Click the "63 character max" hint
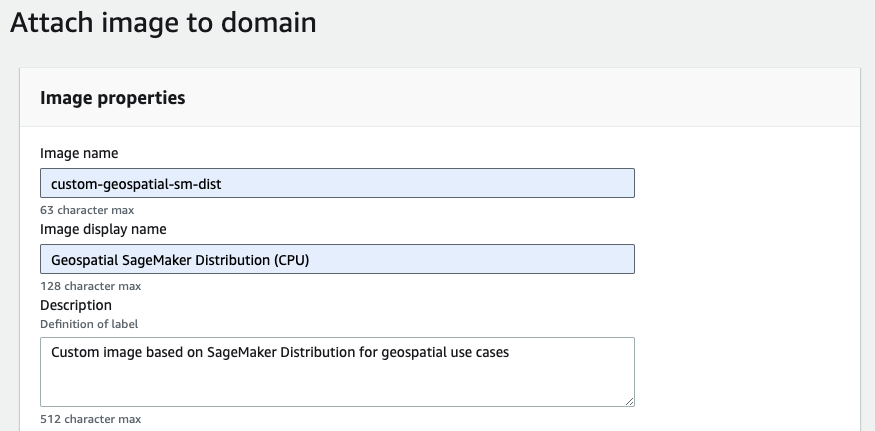Image resolution: width=875 pixels, height=431 pixels. pyautogui.click(x=87, y=210)
